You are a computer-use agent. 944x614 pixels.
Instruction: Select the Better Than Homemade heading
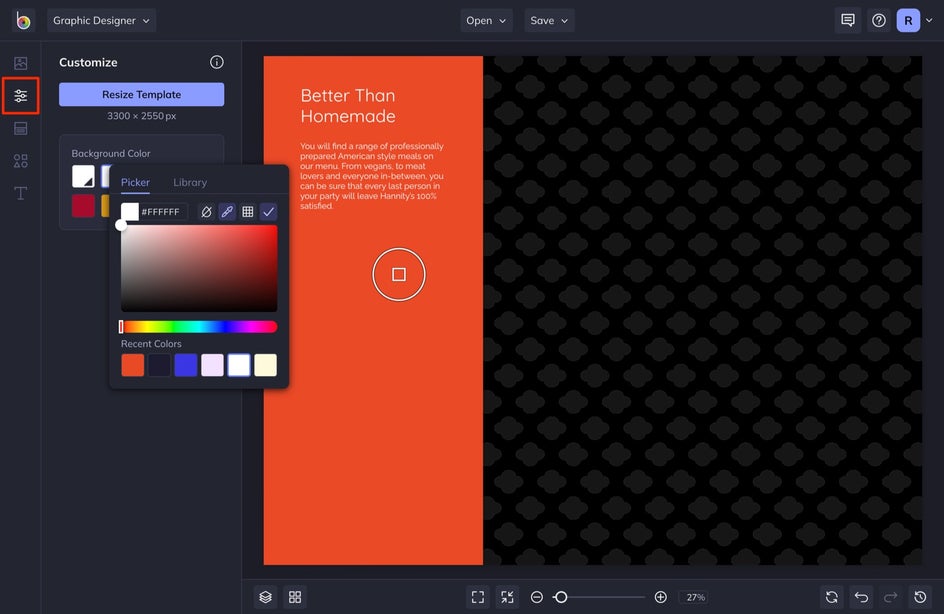click(x=348, y=106)
